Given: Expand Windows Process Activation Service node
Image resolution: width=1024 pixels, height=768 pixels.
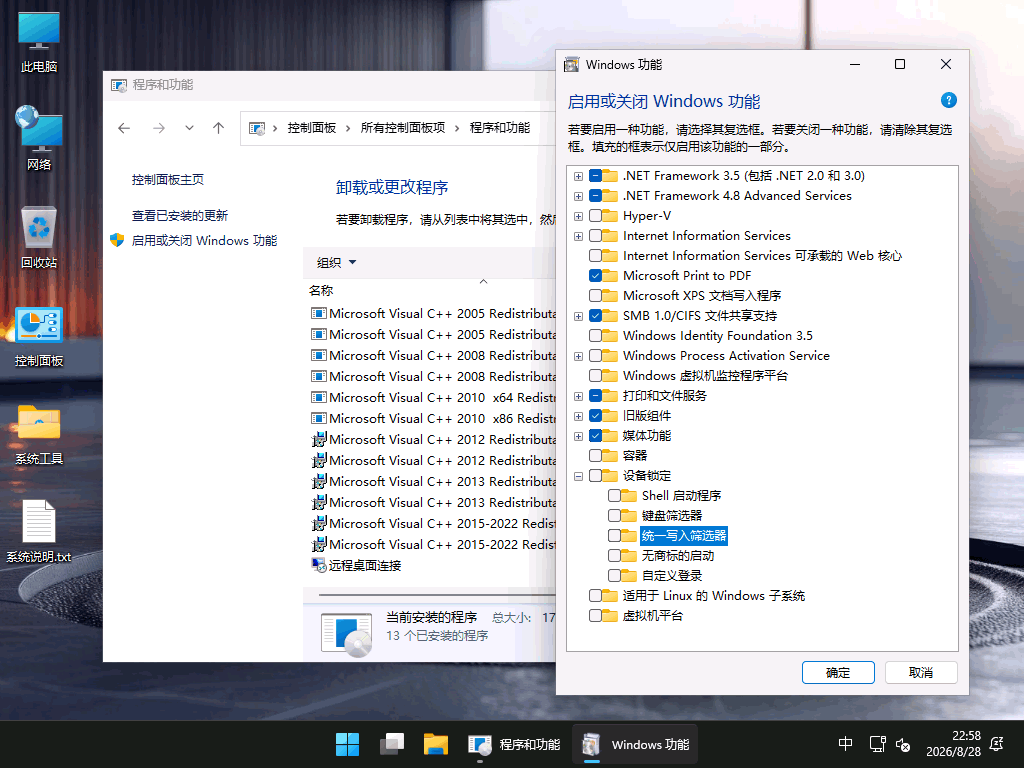Looking at the screenshot, I should tap(579, 356).
